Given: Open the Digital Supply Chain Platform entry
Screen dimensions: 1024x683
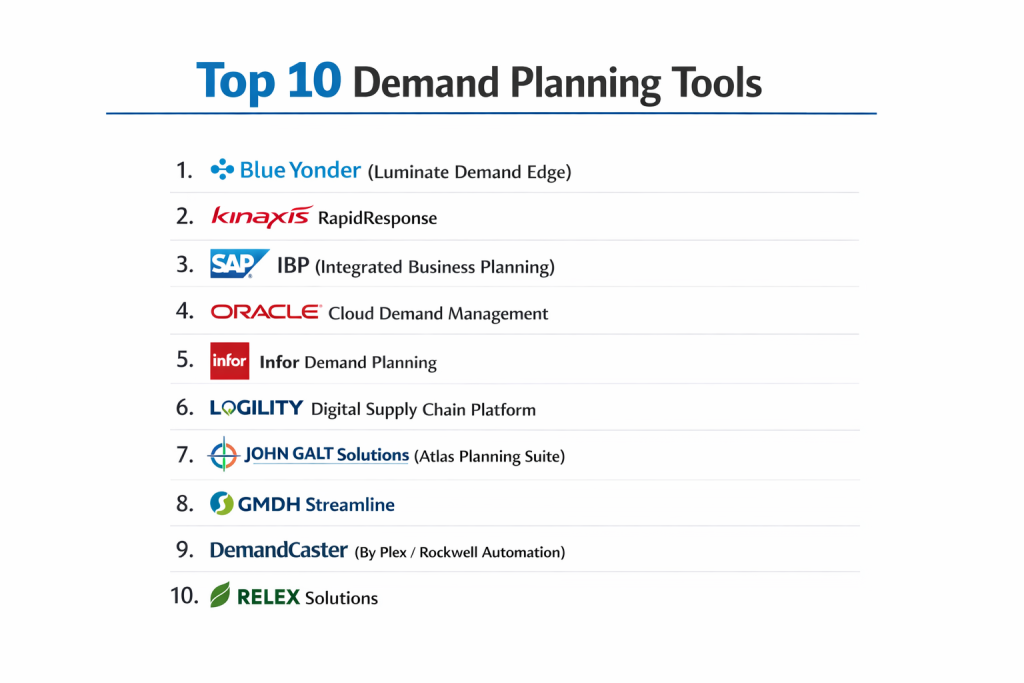Looking at the screenshot, I should point(423,409).
